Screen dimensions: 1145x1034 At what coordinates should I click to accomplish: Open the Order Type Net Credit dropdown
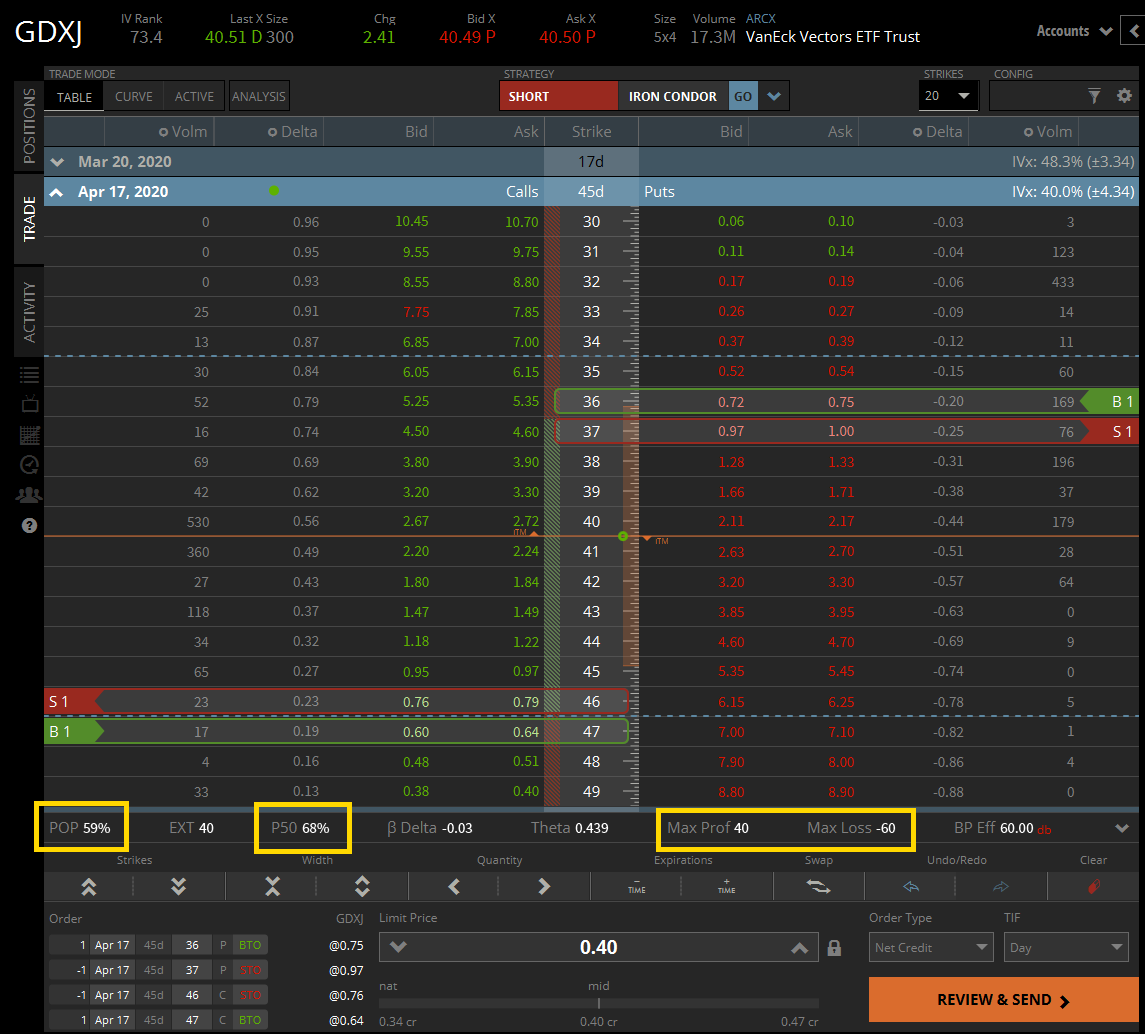tap(929, 947)
